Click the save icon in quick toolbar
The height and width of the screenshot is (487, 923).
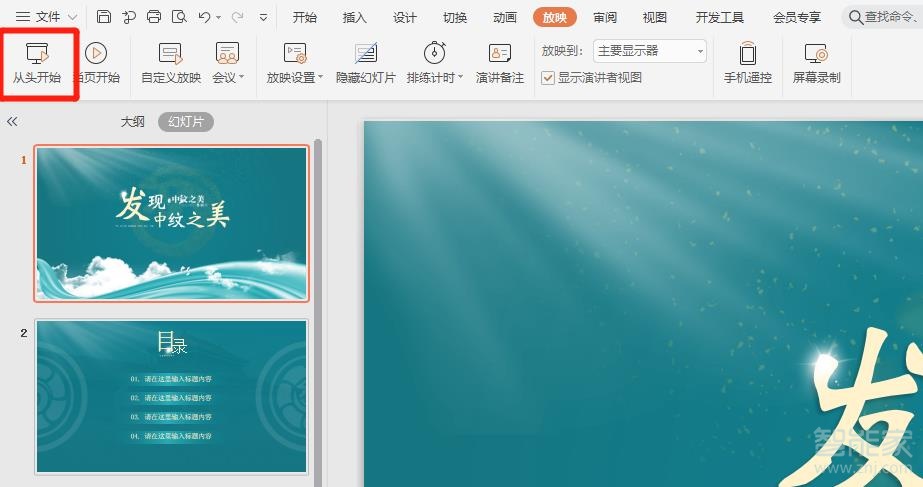tap(104, 17)
